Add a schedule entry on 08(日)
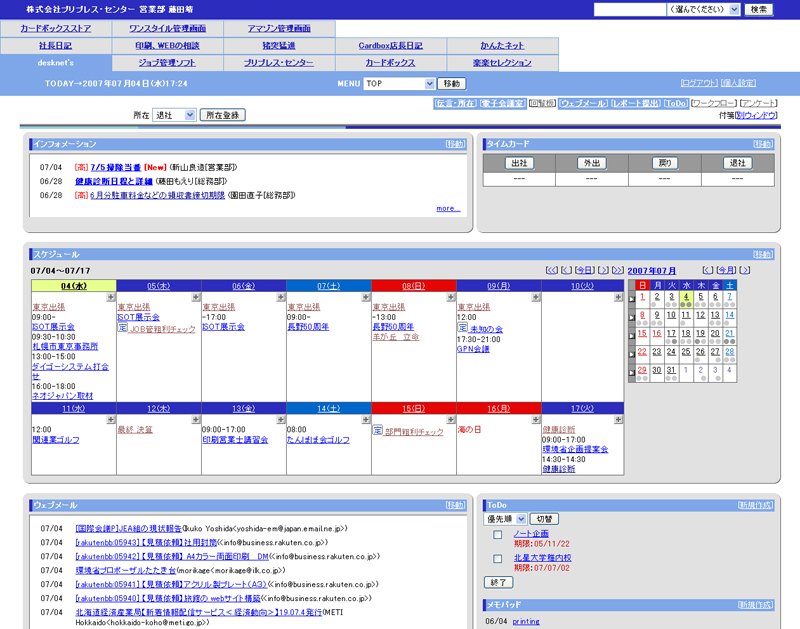 pyautogui.click(x=451, y=297)
